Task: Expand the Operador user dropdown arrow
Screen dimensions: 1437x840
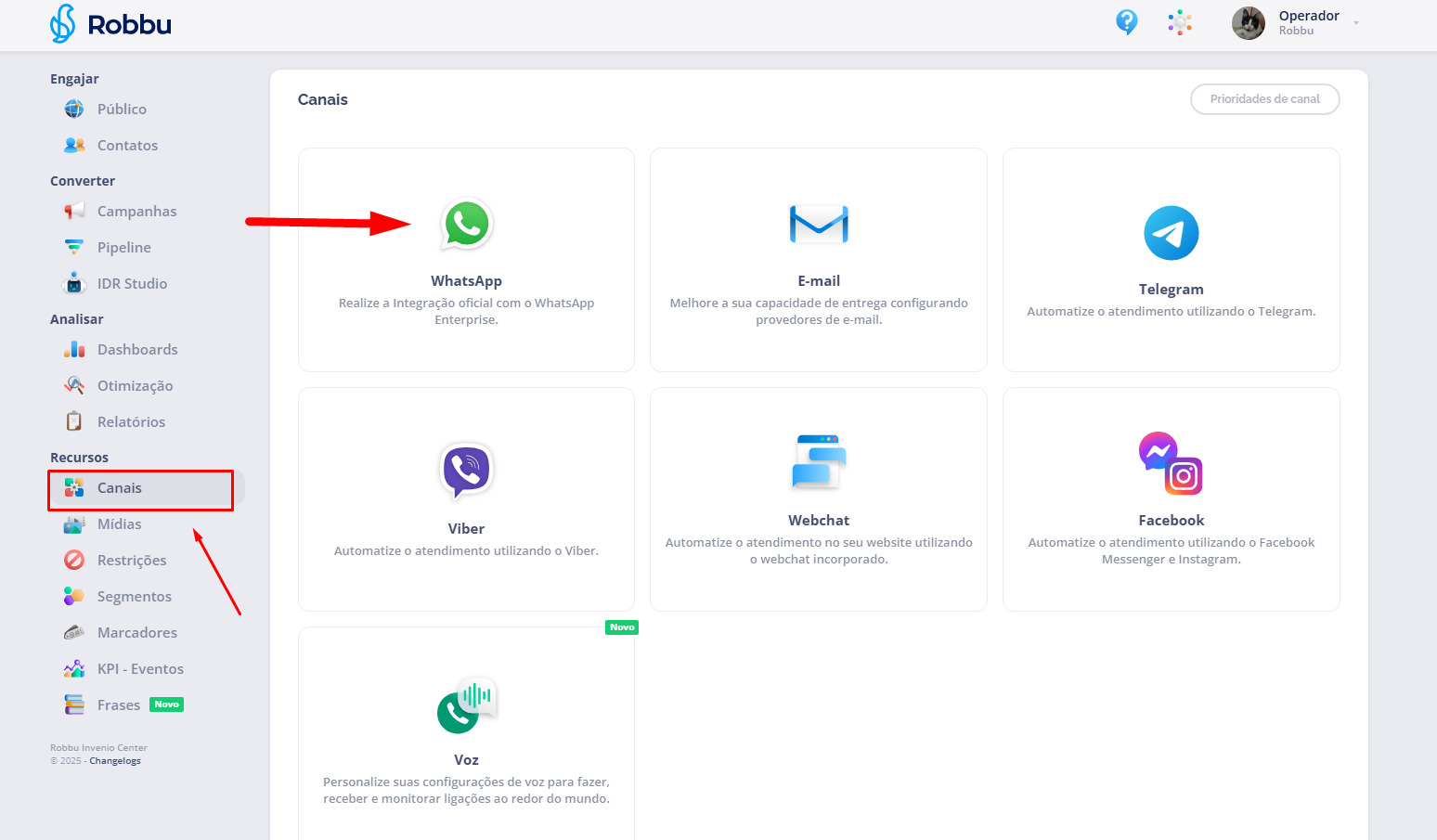Action: pyautogui.click(x=1356, y=23)
